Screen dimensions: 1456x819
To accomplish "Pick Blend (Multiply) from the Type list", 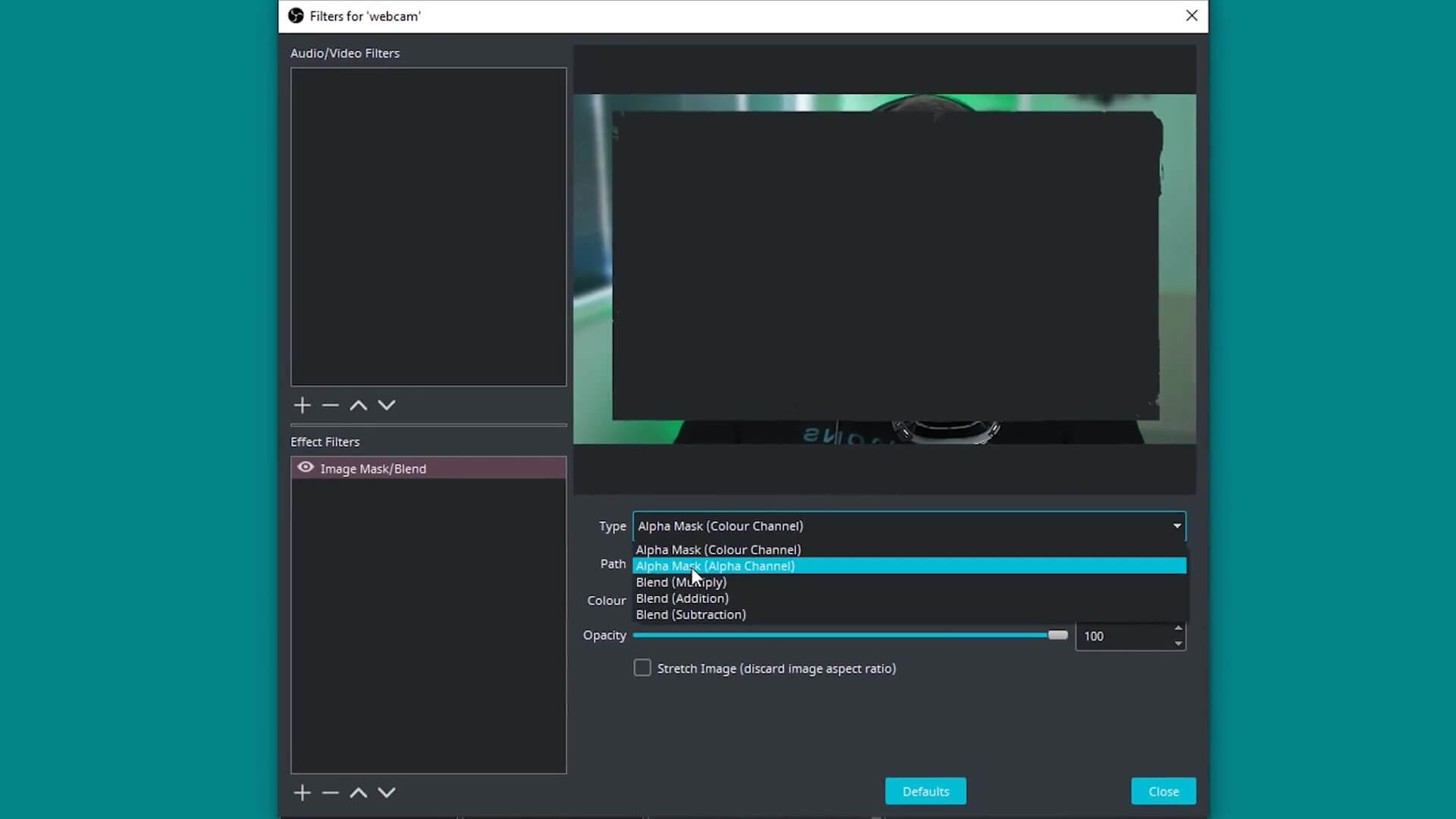I will click(x=681, y=582).
